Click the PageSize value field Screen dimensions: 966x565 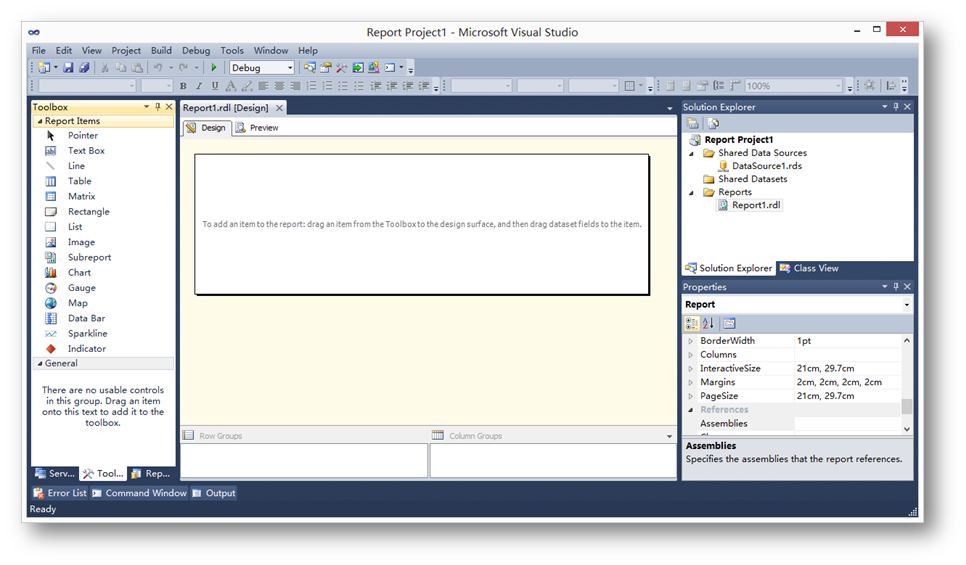847,396
